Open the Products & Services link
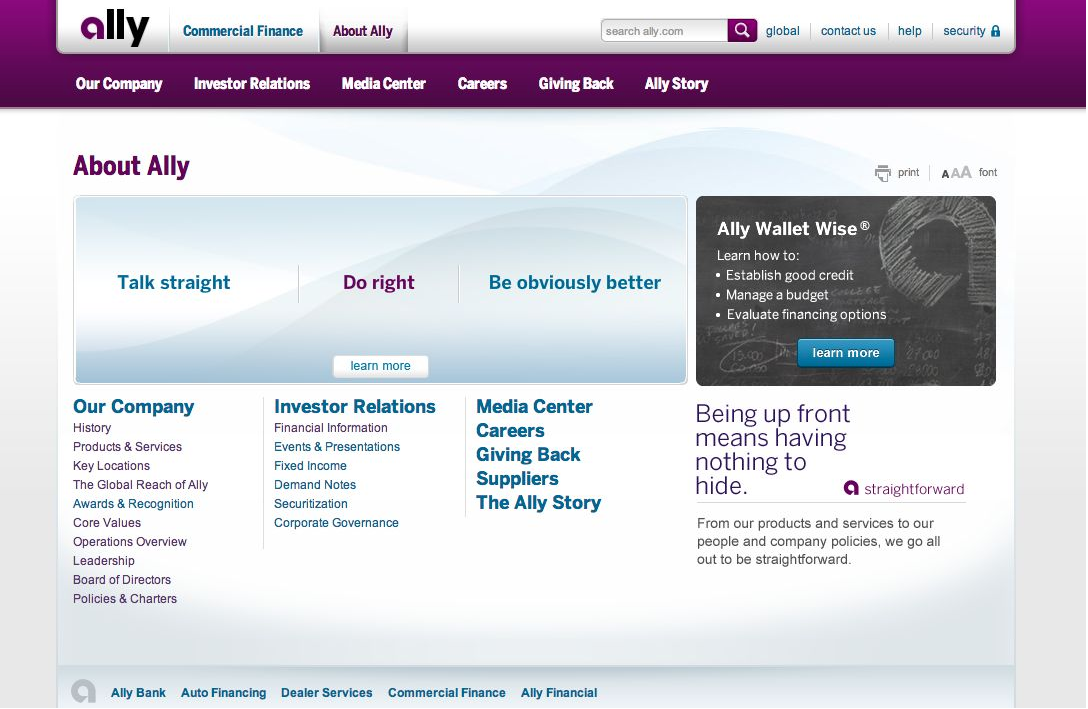Image resolution: width=1088 pixels, height=709 pixels. pyautogui.click(x=127, y=447)
